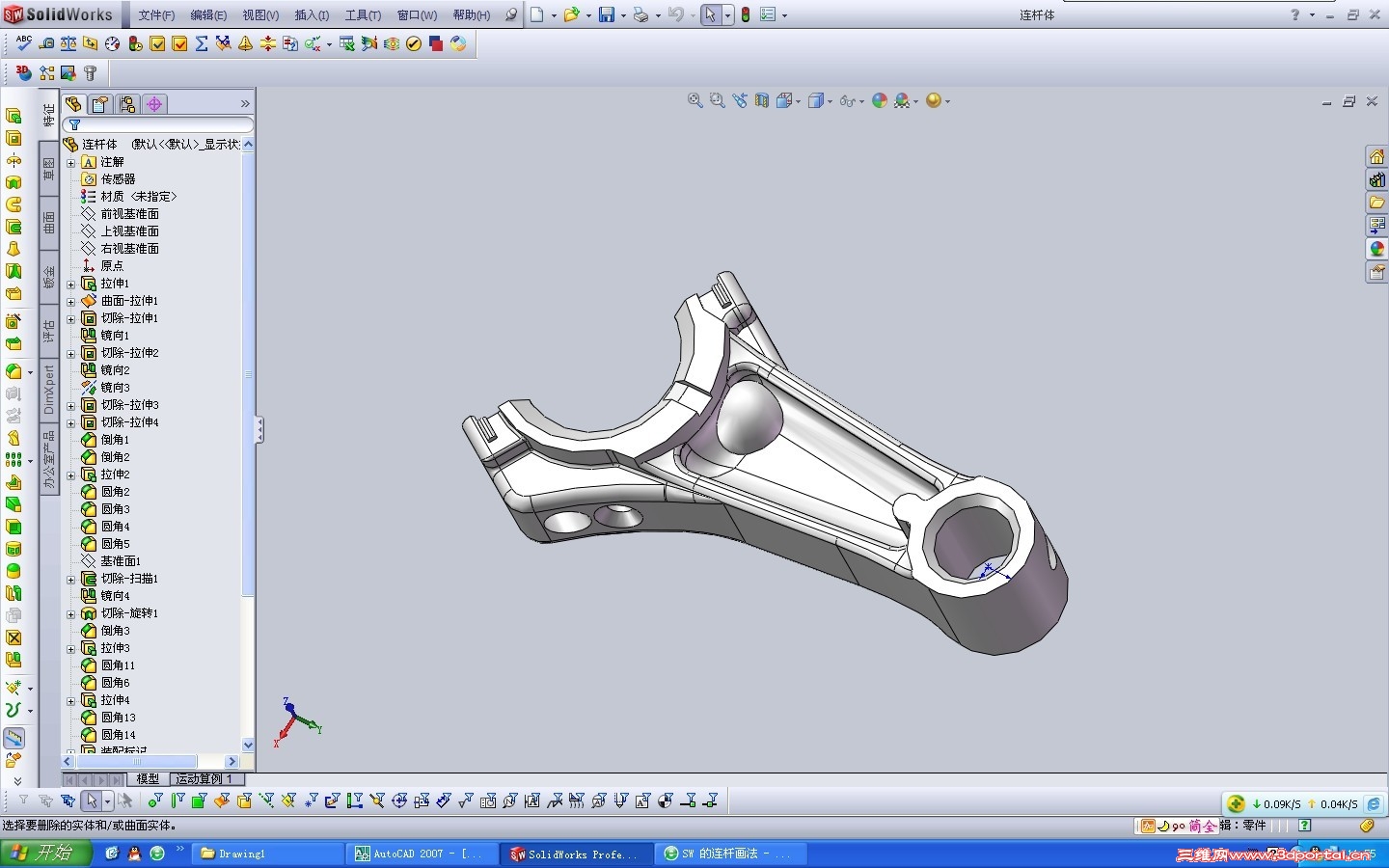Open the 编辑(E) menu
Screen dimensions: 1389x868
coord(208,15)
